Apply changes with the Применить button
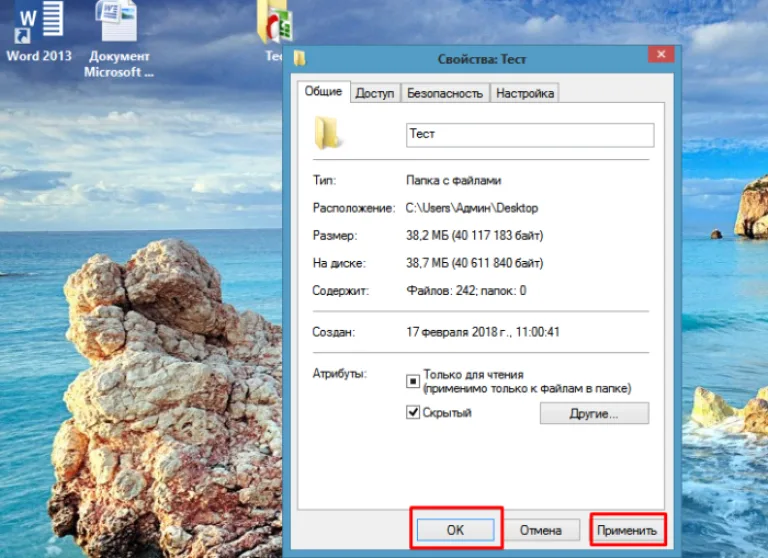 tap(627, 530)
